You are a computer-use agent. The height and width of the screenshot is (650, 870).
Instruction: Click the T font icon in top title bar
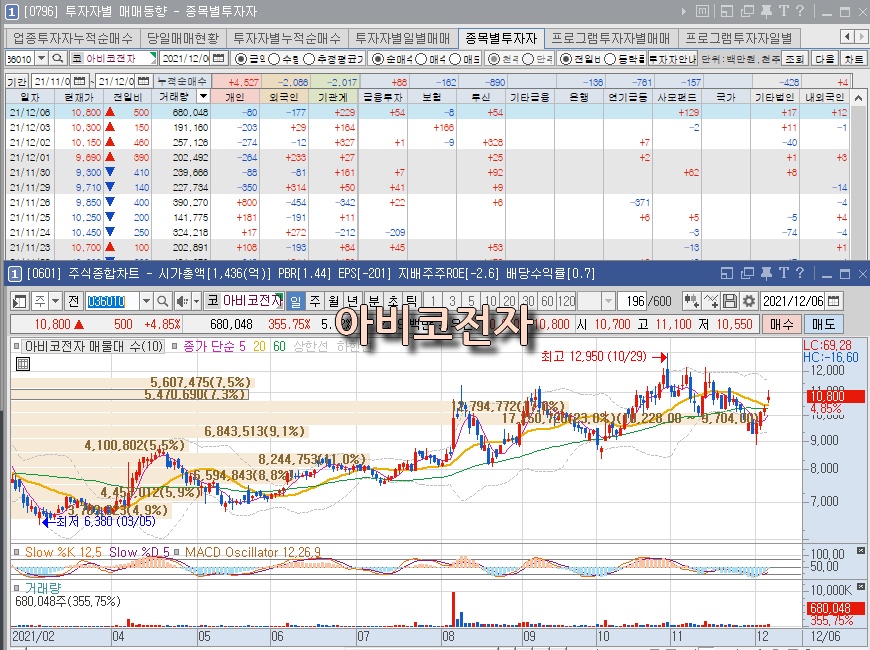783,11
